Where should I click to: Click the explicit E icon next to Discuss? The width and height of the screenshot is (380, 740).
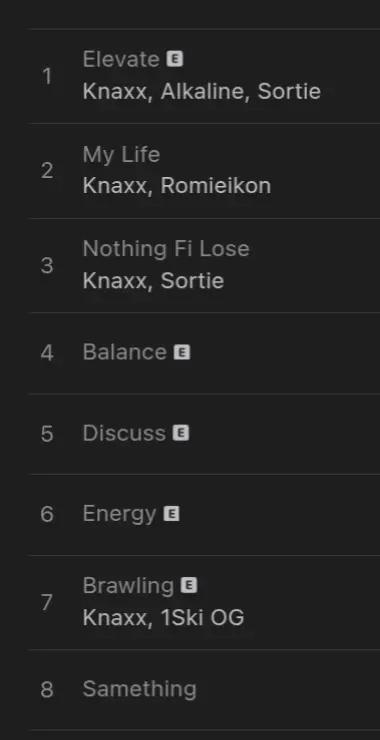(x=181, y=433)
